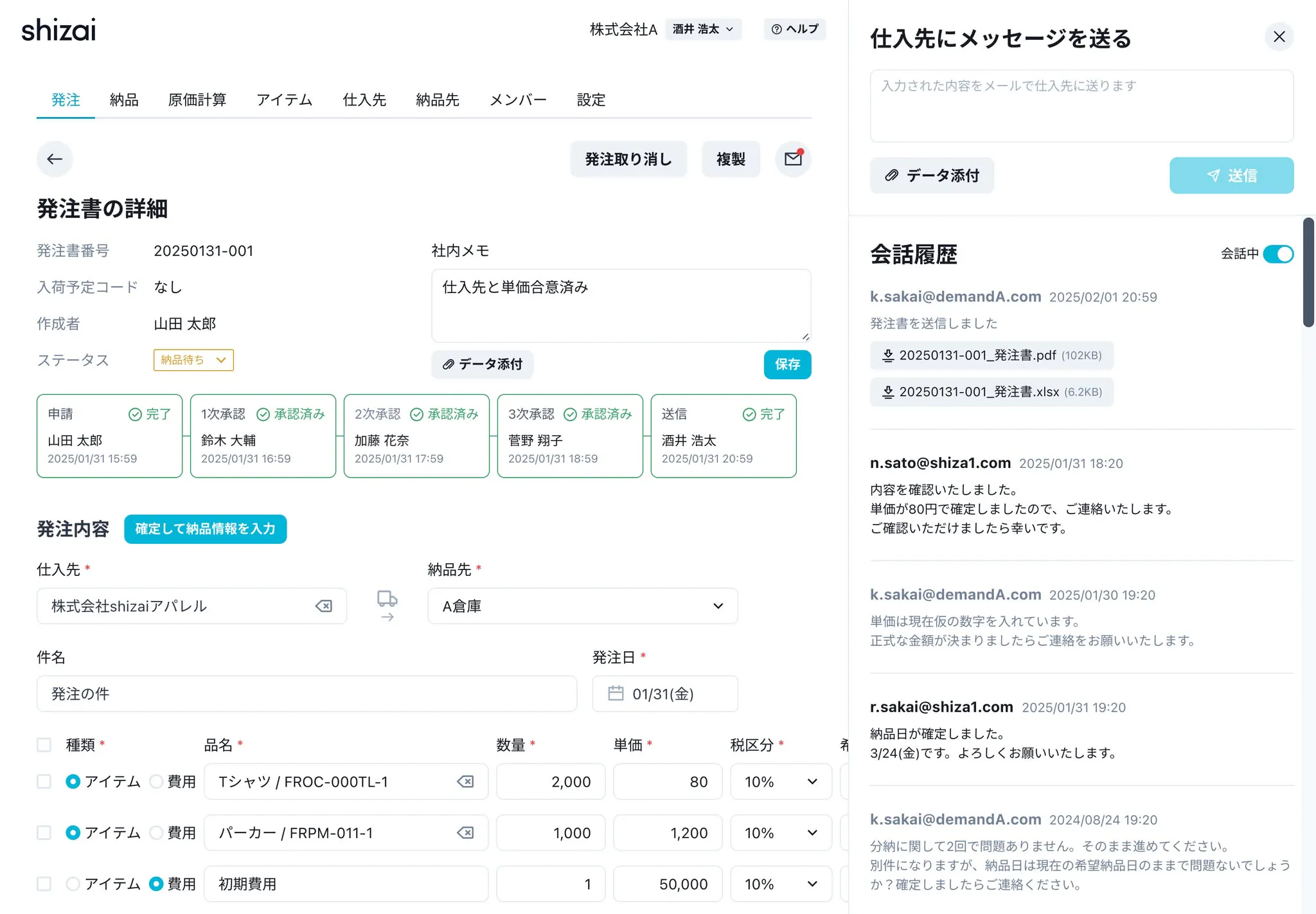Toggle the 会話中 switch
Image resolution: width=1316 pixels, height=914 pixels.
click(1277, 254)
